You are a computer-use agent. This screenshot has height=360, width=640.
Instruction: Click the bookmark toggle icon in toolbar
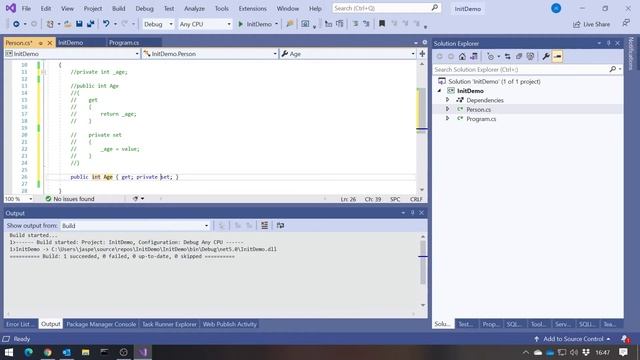click(382, 24)
